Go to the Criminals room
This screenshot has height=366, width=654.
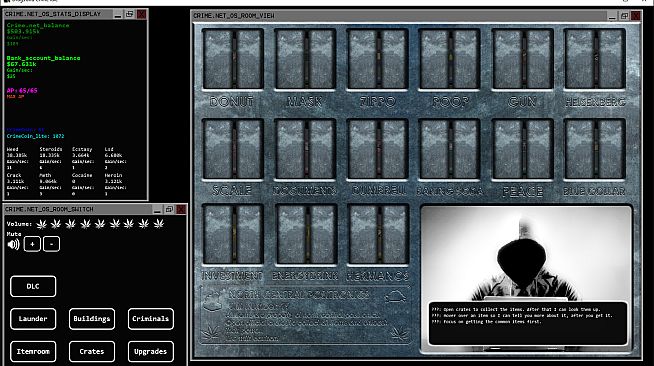(151, 319)
